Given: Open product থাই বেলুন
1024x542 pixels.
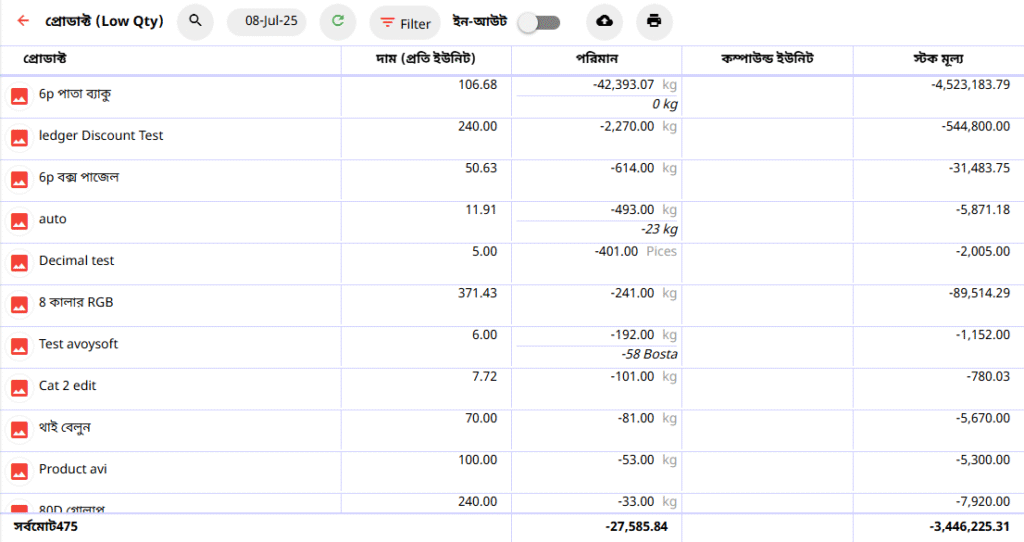Looking at the screenshot, I should point(64,428).
